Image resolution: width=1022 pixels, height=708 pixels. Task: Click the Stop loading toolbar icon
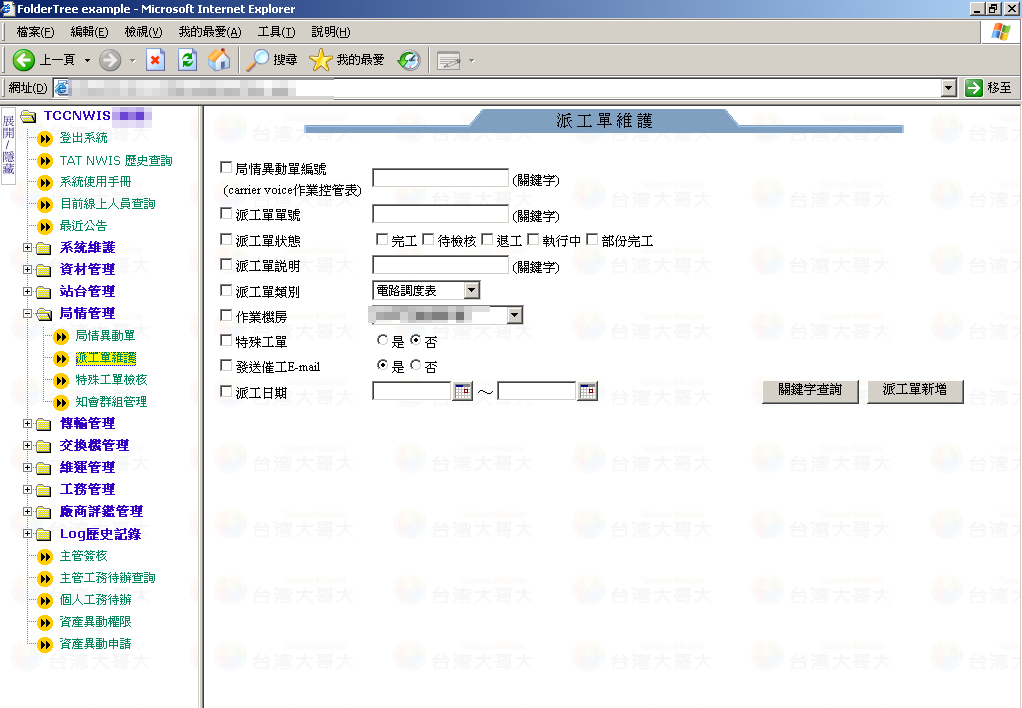point(155,60)
